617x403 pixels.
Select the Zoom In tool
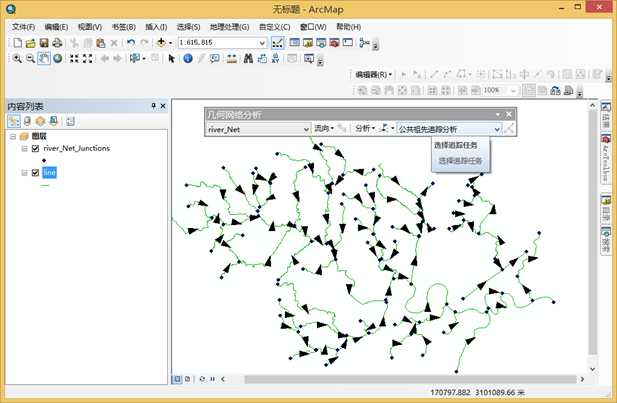click(x=17, y=59)
